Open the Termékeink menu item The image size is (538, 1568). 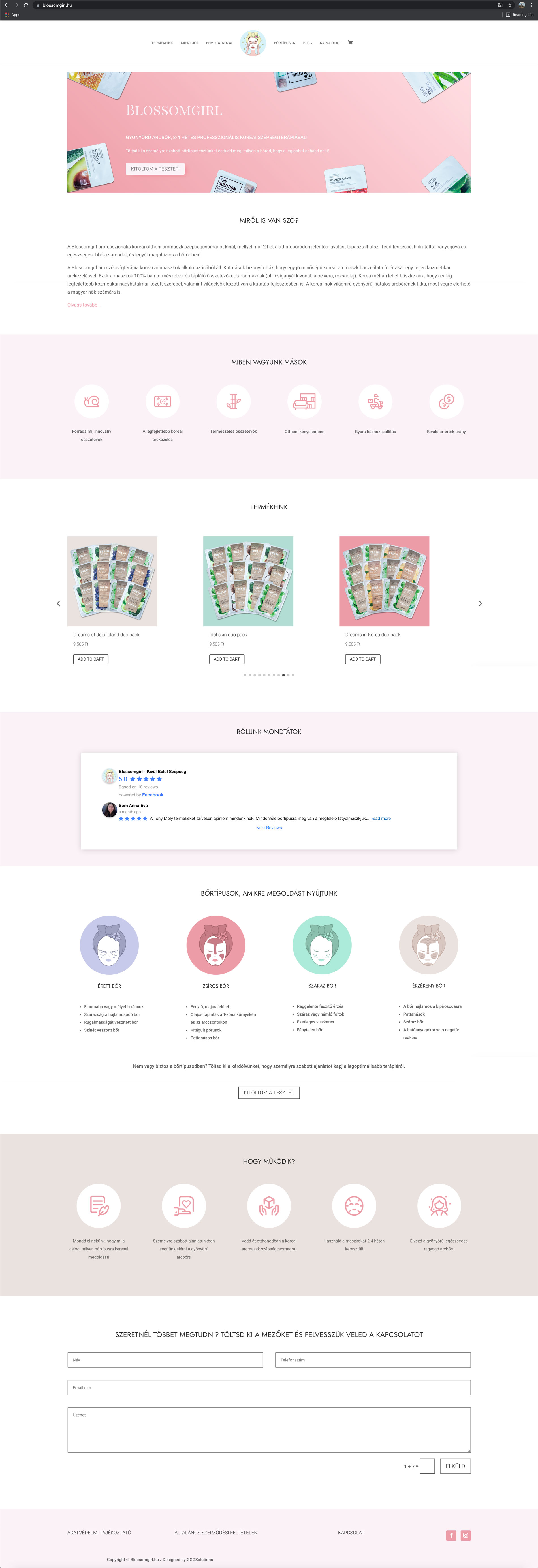click(162, 43)
